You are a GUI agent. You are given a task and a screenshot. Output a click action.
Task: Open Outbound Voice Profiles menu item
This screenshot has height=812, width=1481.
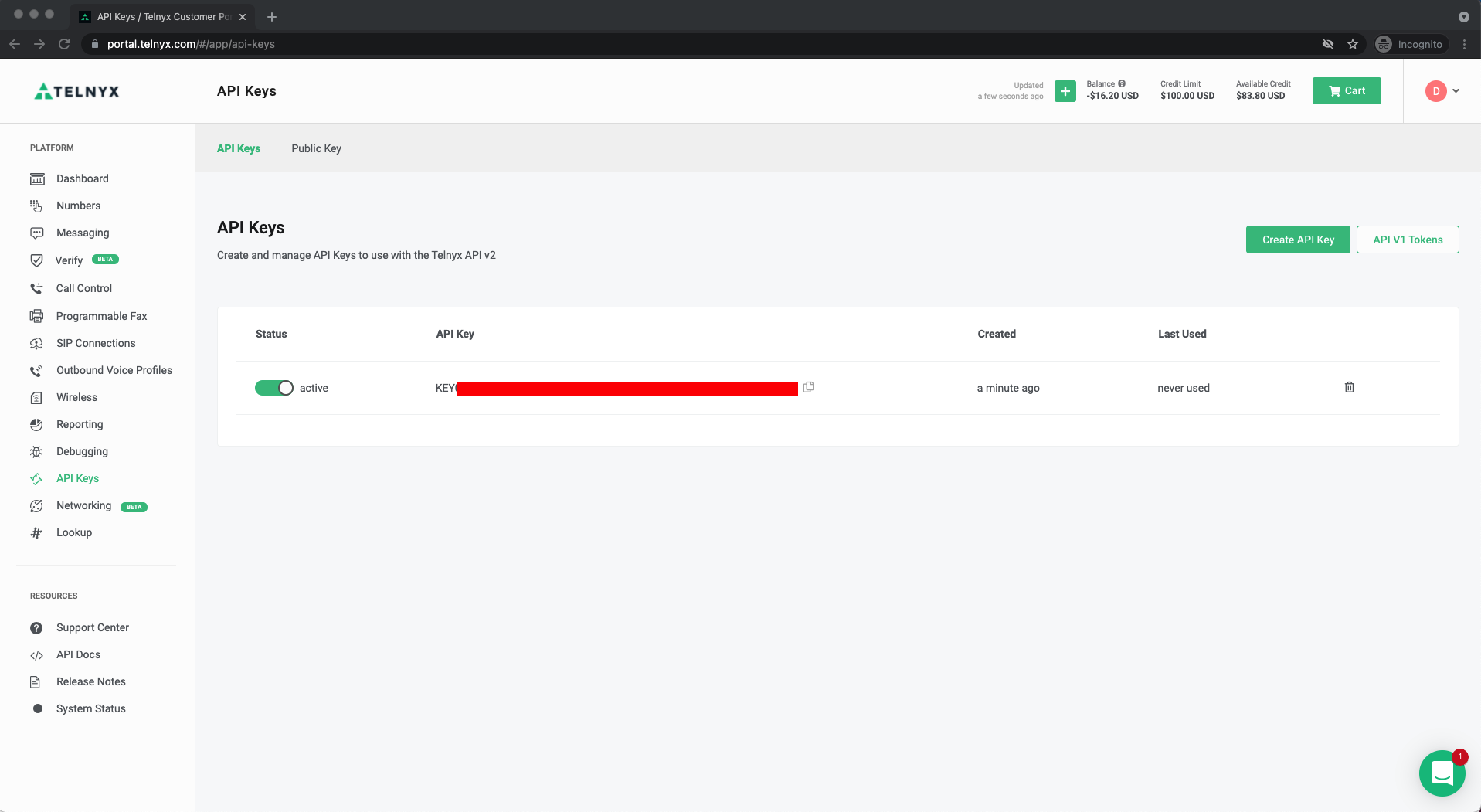pos(114,370)
